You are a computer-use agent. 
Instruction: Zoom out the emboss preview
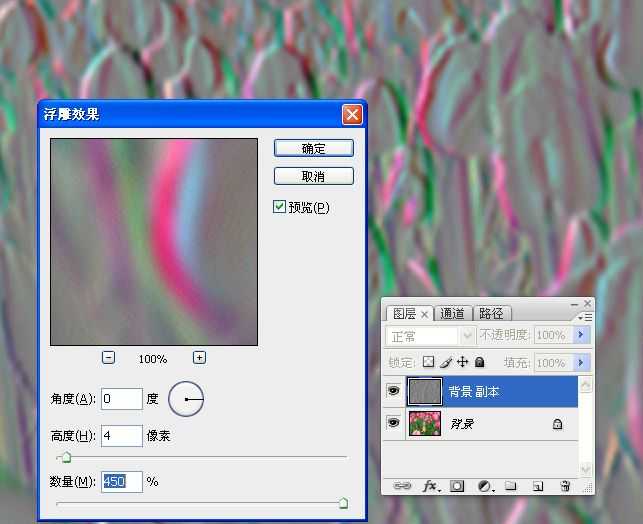[108, 358]
